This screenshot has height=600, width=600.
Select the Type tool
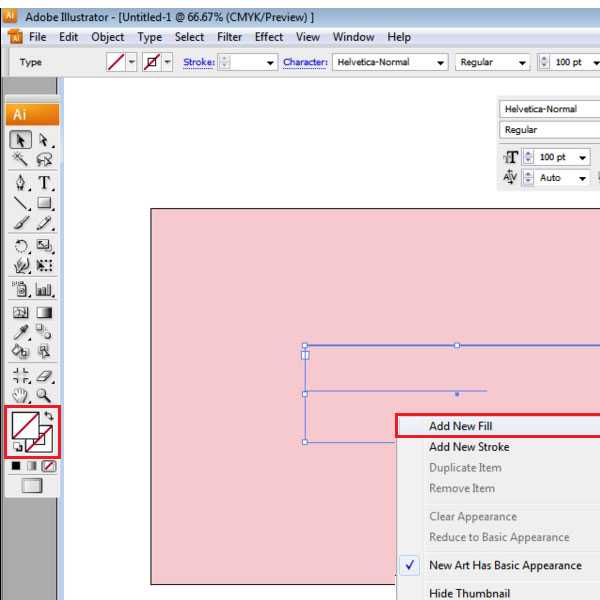(x=45, y=183)
